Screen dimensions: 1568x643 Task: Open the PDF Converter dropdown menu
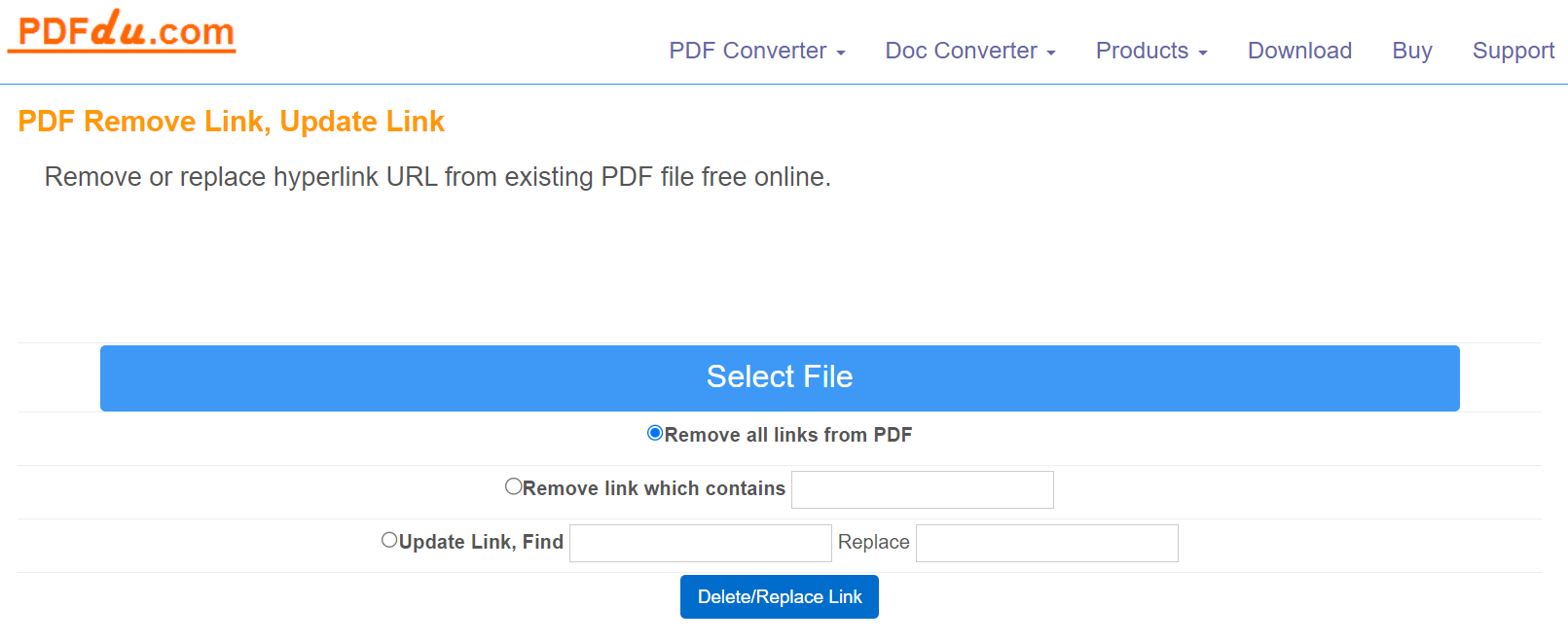[x=749, y=51]
